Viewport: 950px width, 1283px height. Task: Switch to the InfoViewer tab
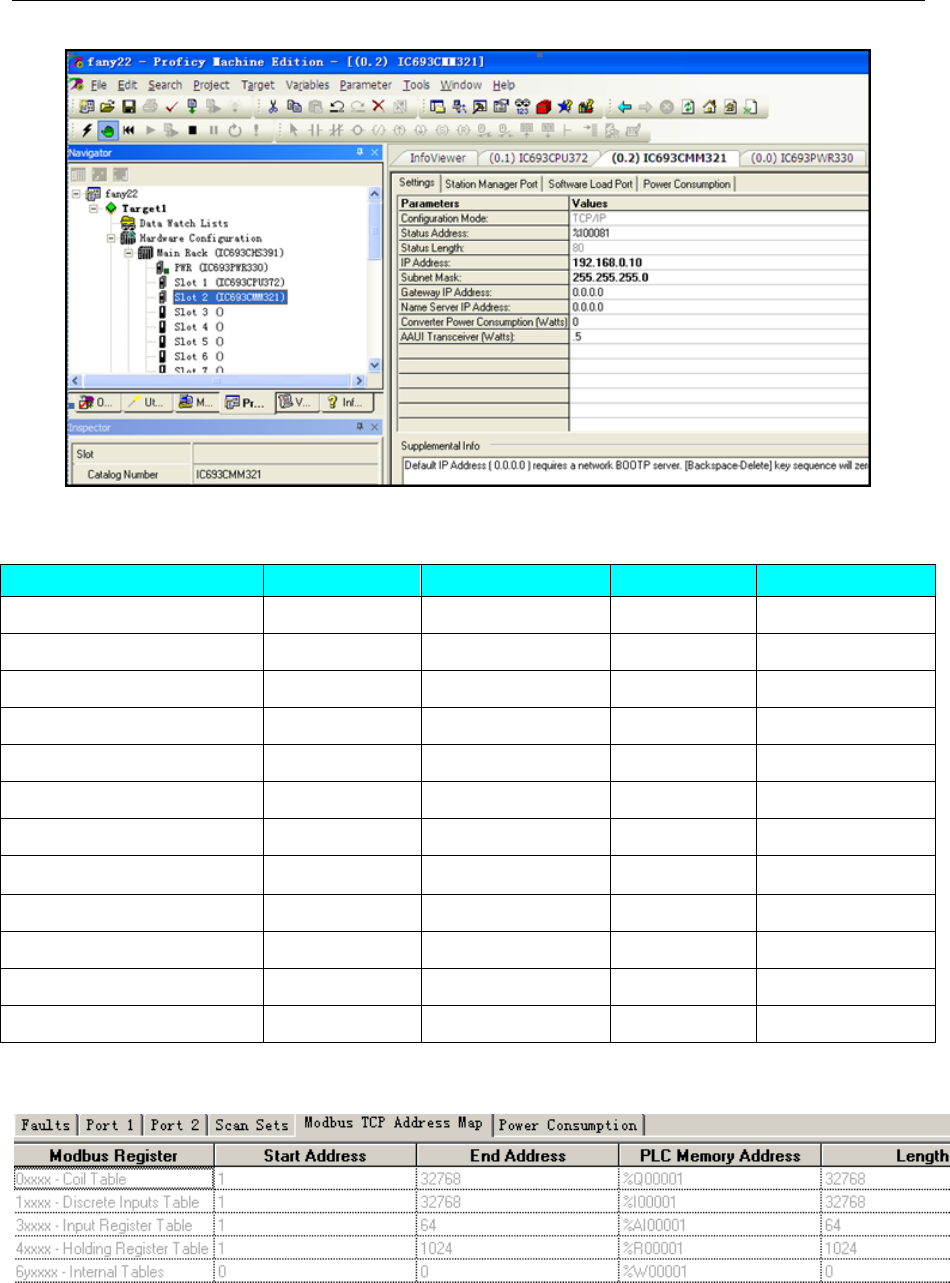437,157
